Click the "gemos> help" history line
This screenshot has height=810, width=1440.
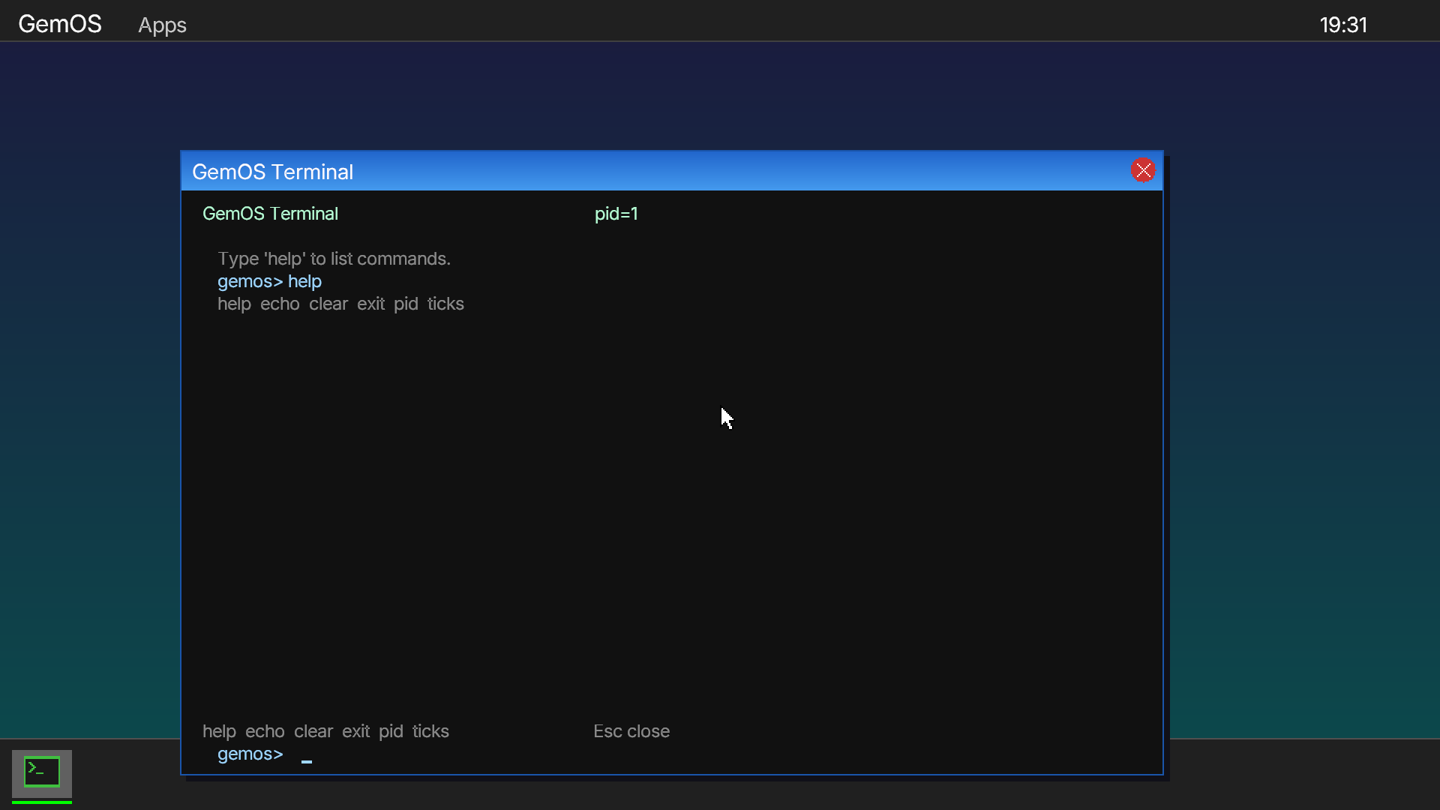[269, 281]
